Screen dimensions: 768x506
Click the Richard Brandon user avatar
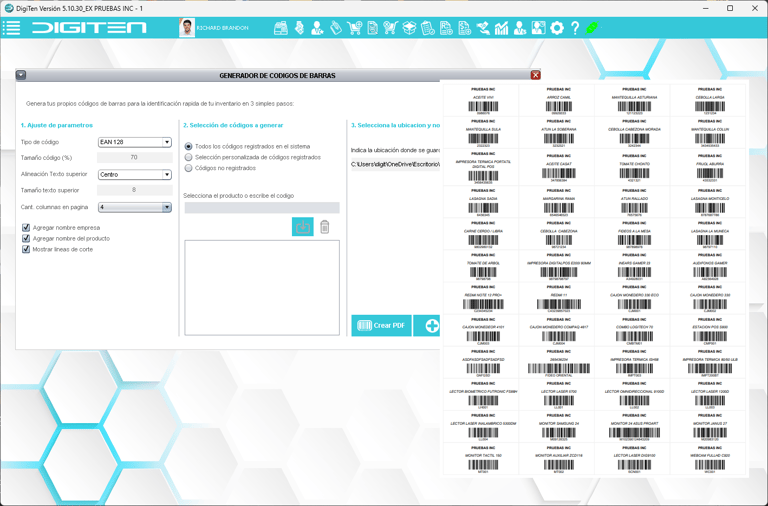(187, 28)
